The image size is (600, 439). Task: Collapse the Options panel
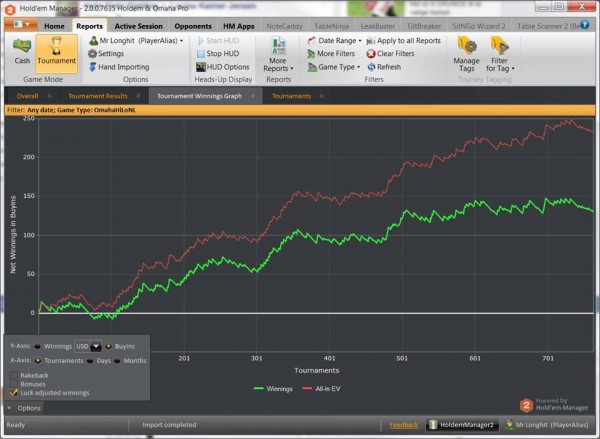point(24,408)
